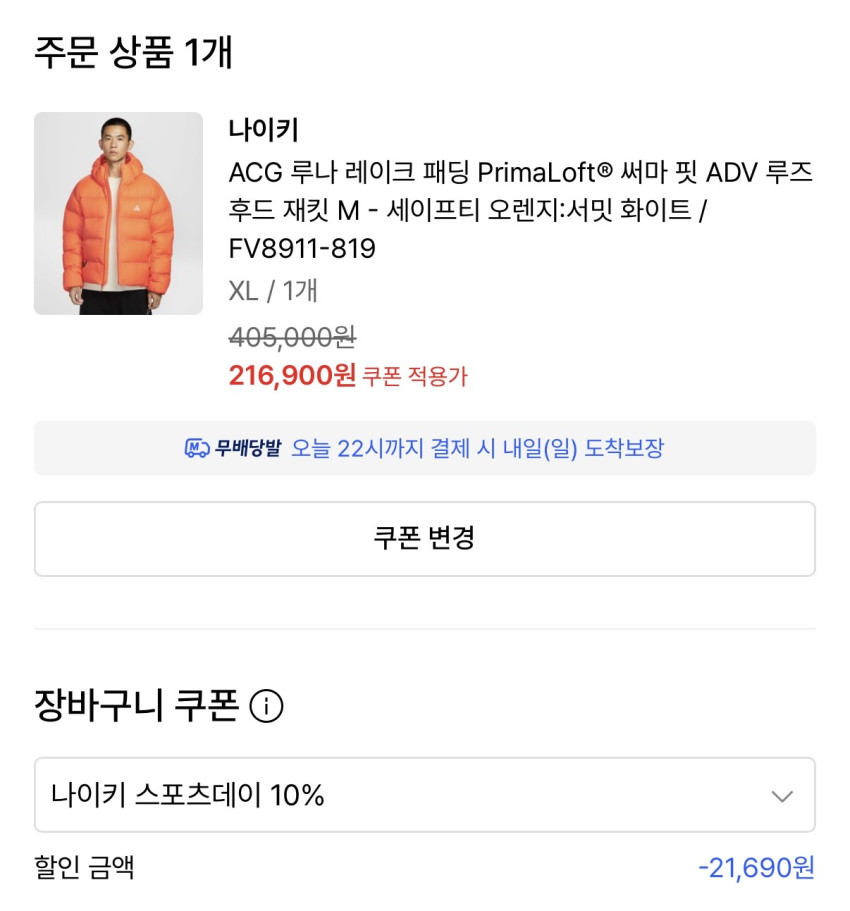The width and height of the screenshot is (850, 911).
Task: Click the info icon beside 장바구니 쿠폰
Action: click(x=266, y=707)
